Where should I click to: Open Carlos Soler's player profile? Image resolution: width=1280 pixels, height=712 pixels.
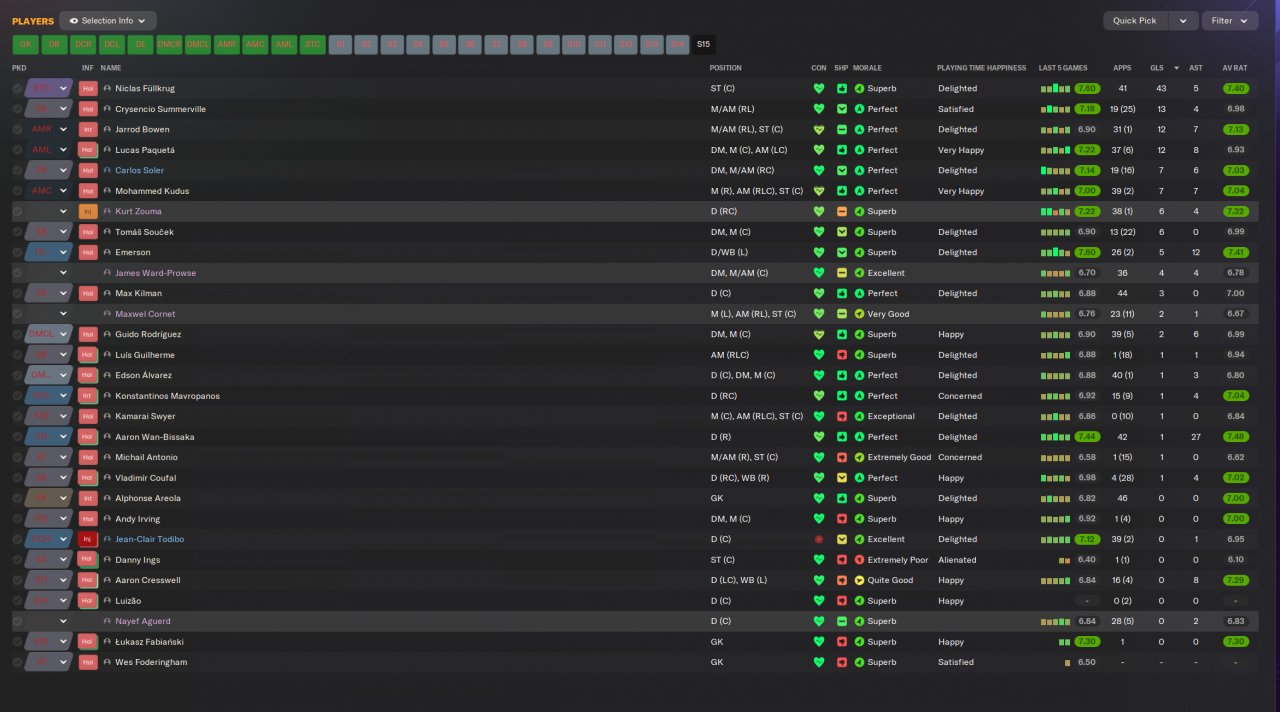coord(139,170)
